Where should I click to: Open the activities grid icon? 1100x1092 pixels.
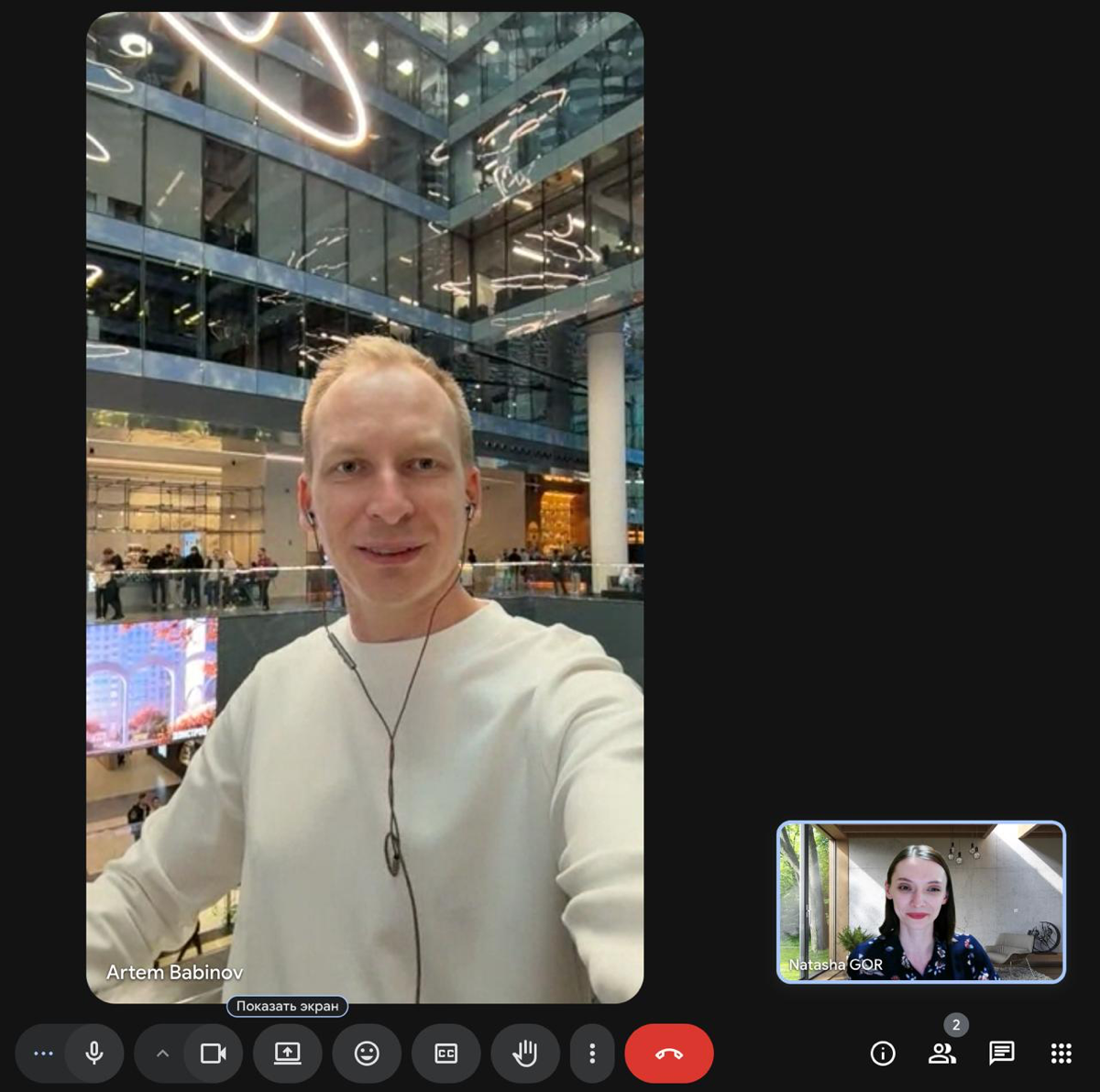click(x=1061, y=1053)
